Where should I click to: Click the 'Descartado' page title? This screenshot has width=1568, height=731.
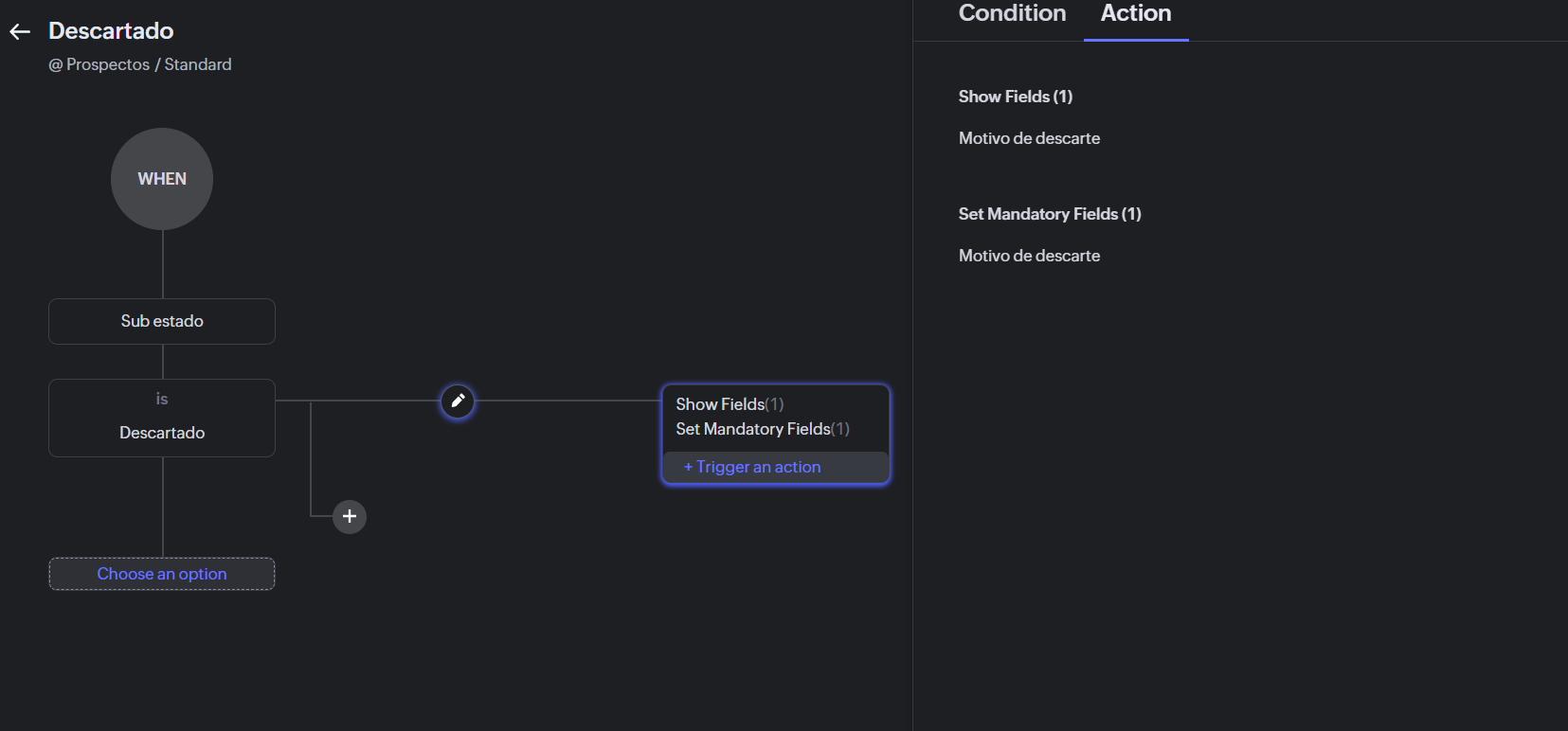[111, 31]
